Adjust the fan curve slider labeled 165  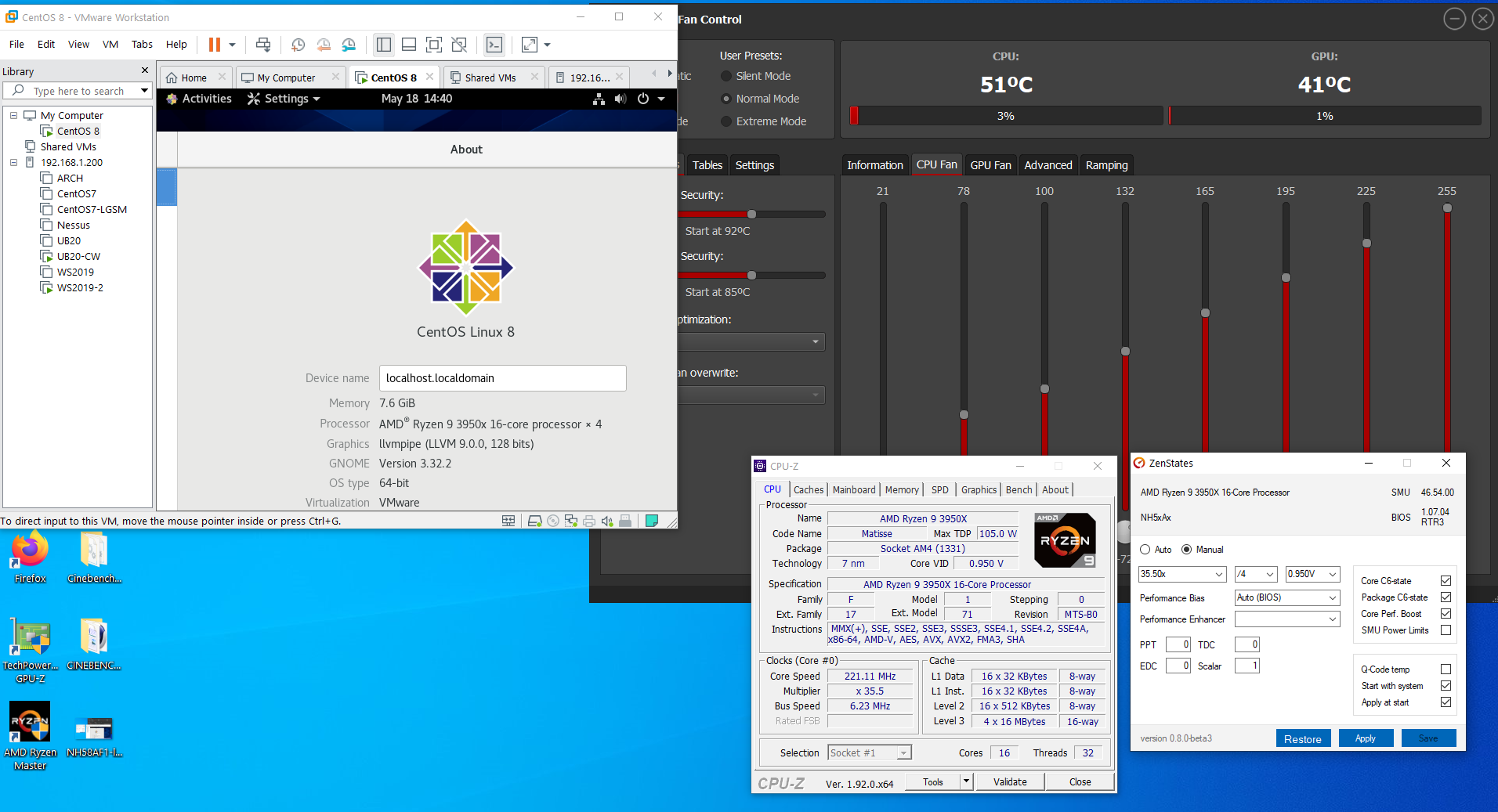tap(1205, 312)
